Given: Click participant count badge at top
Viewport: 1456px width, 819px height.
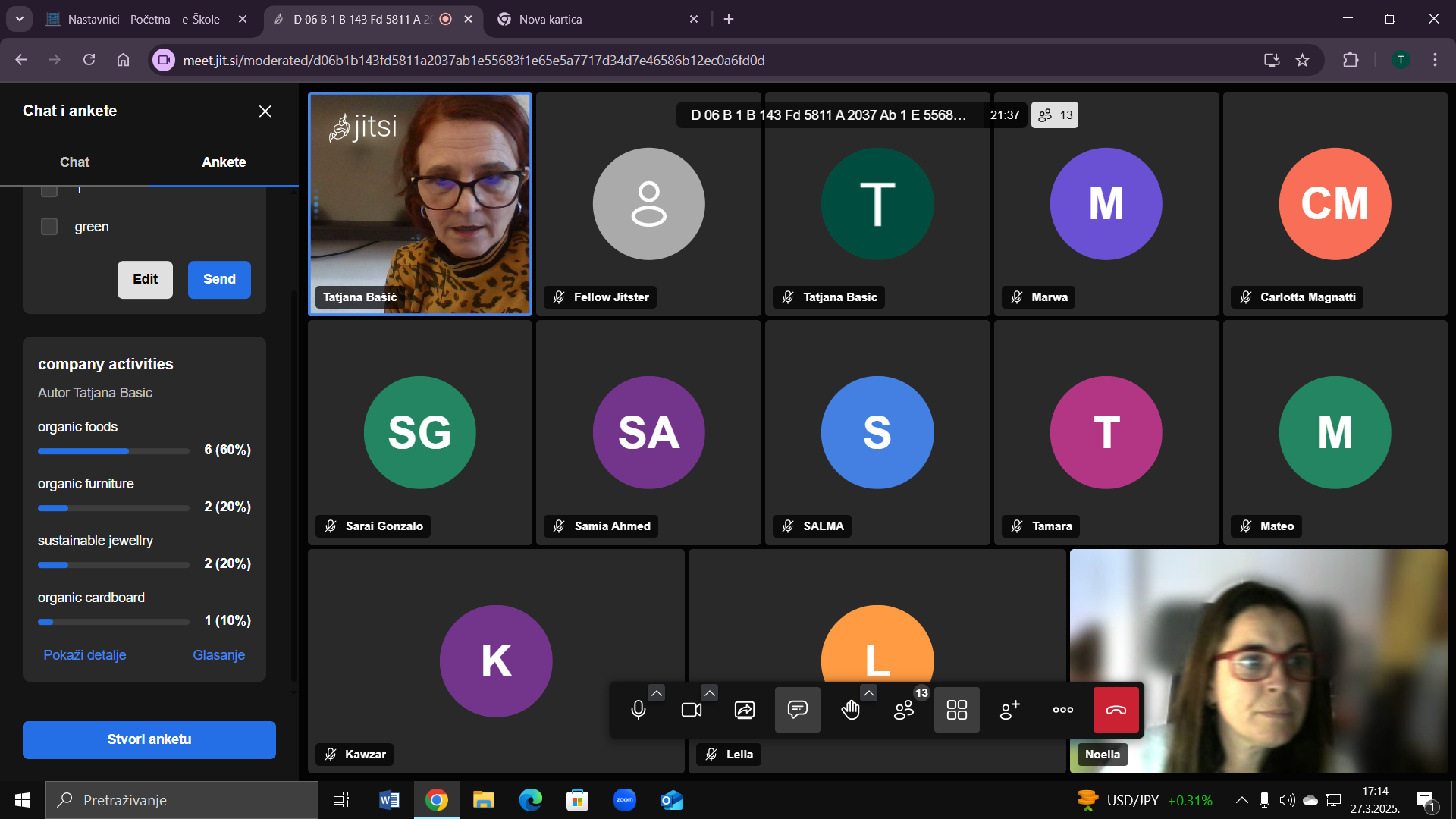Looking at the screenshot, I should coord(1055,115).
